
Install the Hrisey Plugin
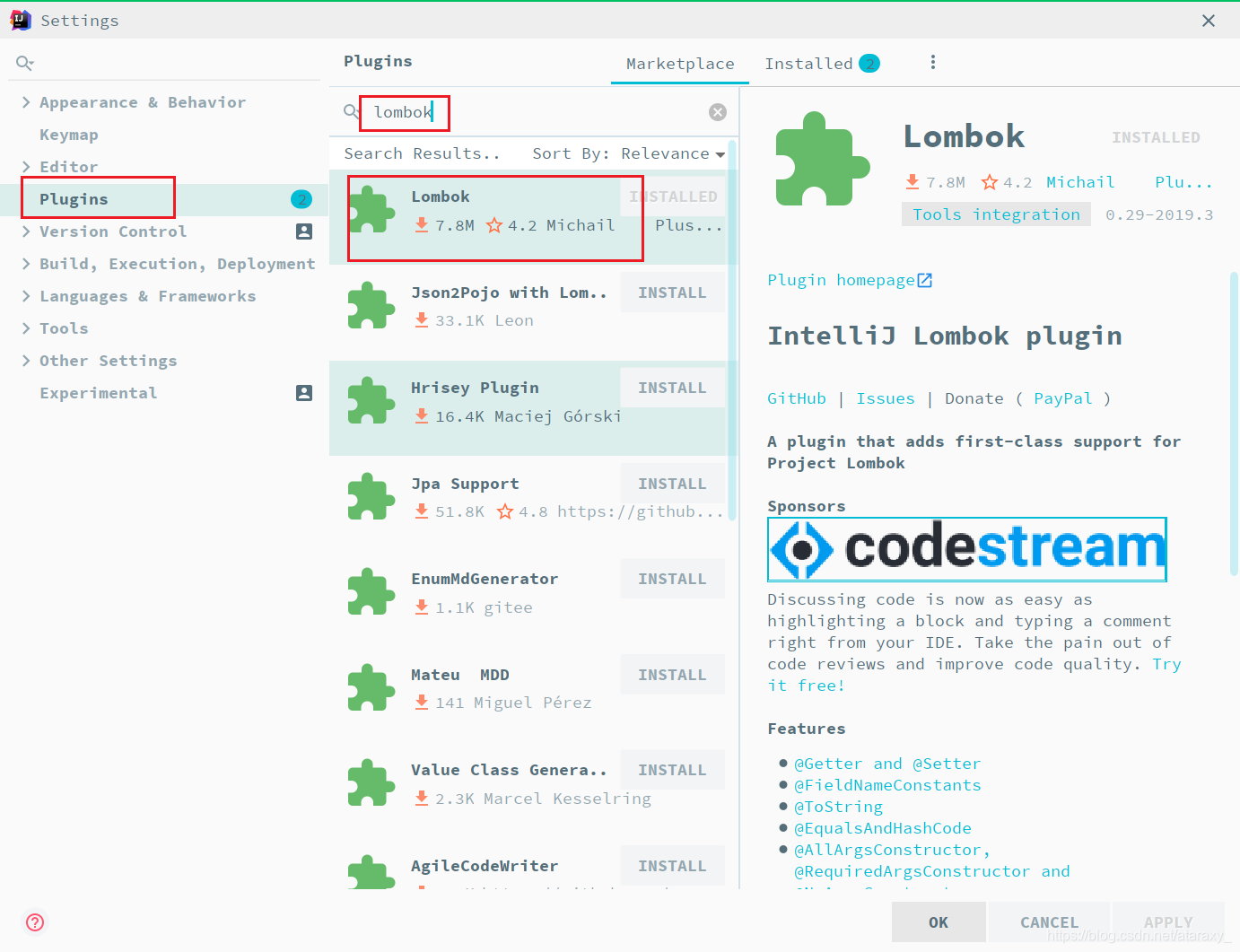click(x=672, y=388)
